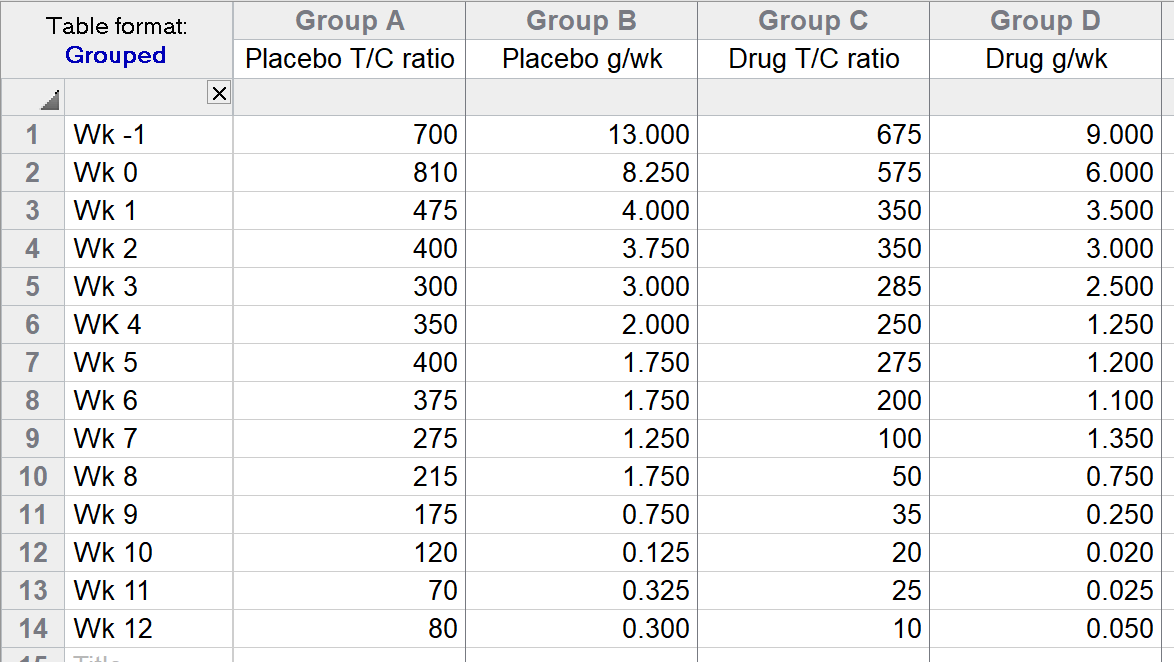Click the Placebo T/C ratio subcolumn title
Image resolution: width=1174 pixels, height=662 pixels.
347,58
